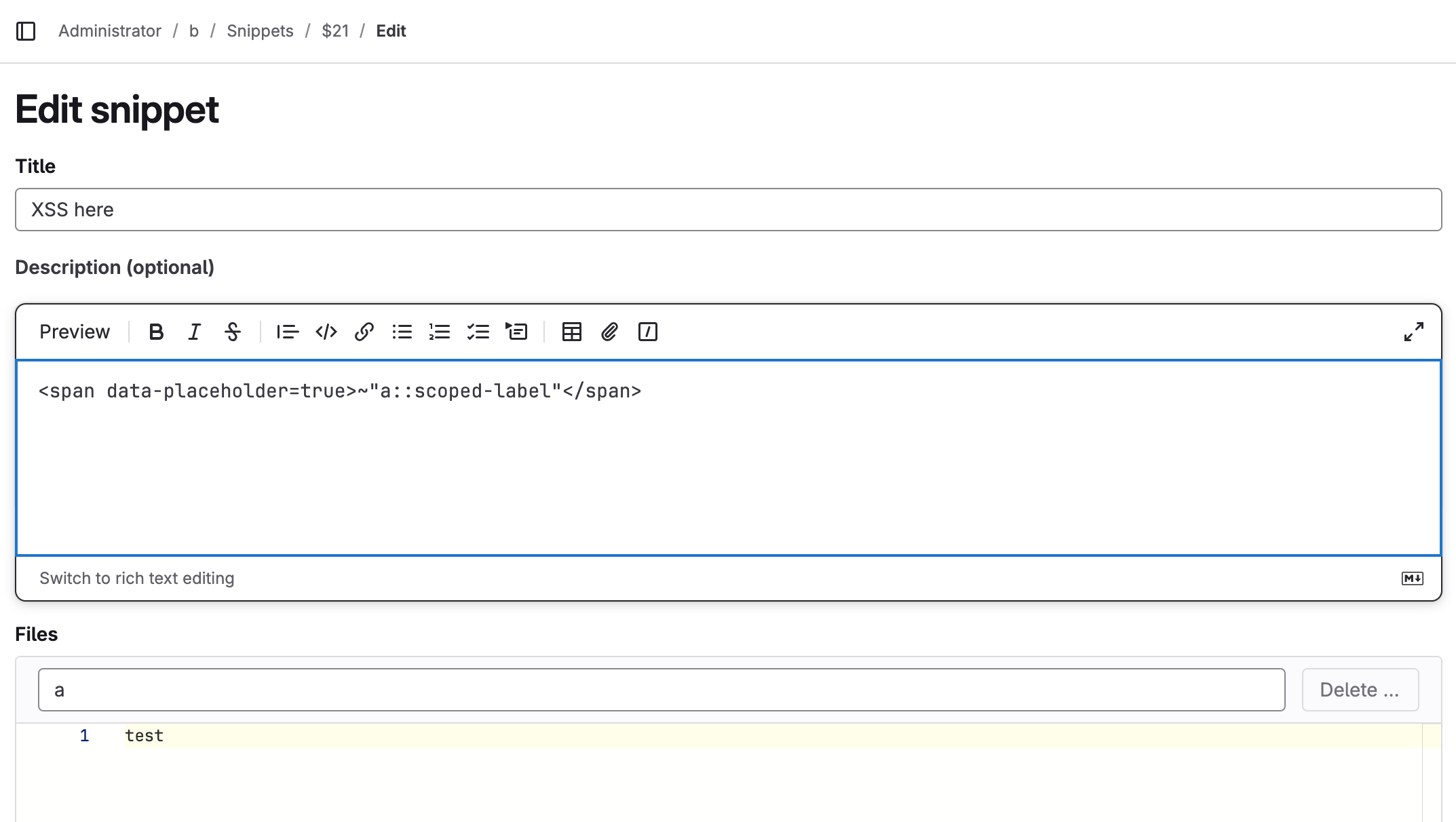This screenshot has height=822, width=1456.
Task: Switch to Preview tab
Action: tap(75, 332)
